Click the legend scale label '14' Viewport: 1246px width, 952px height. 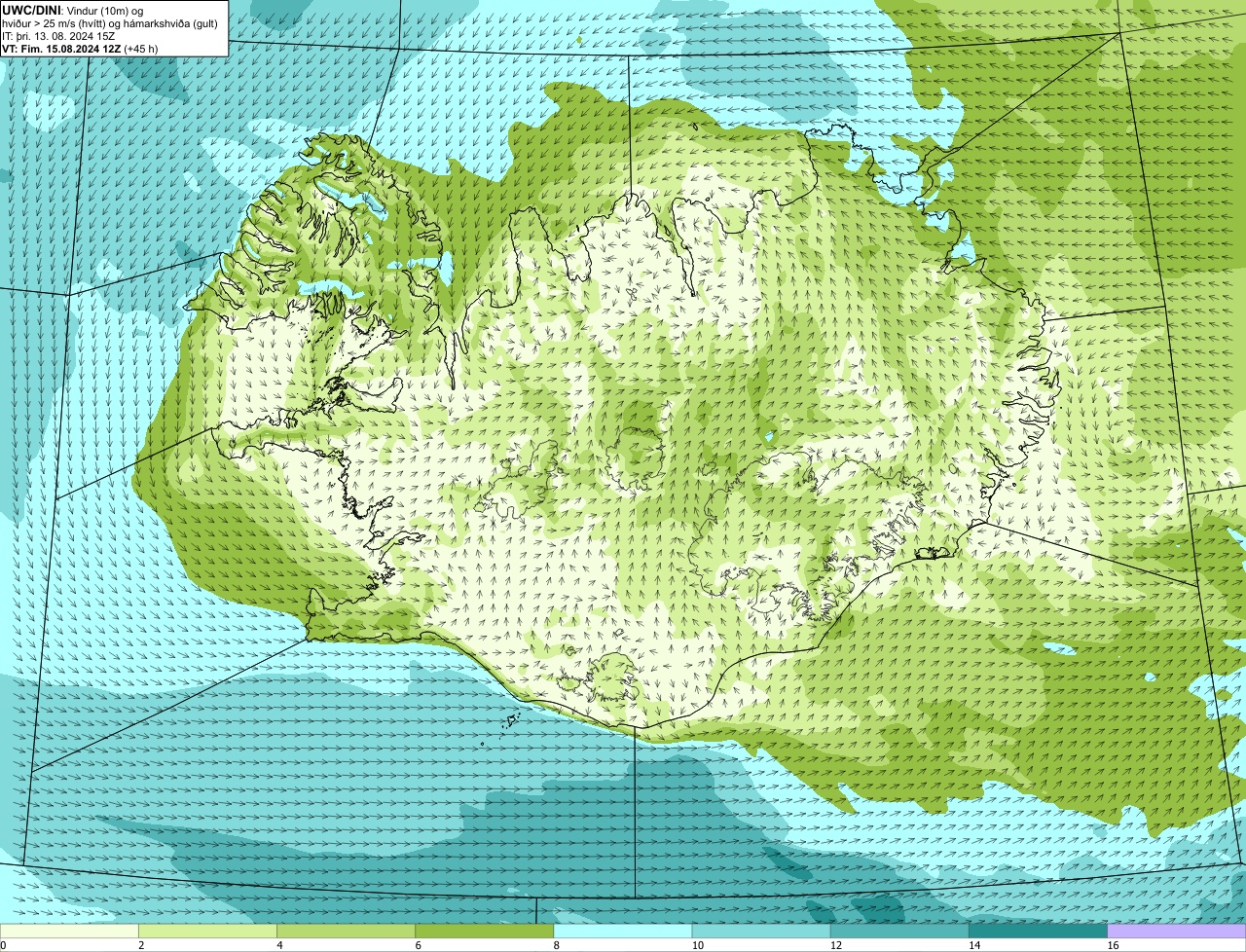(974, 945)
